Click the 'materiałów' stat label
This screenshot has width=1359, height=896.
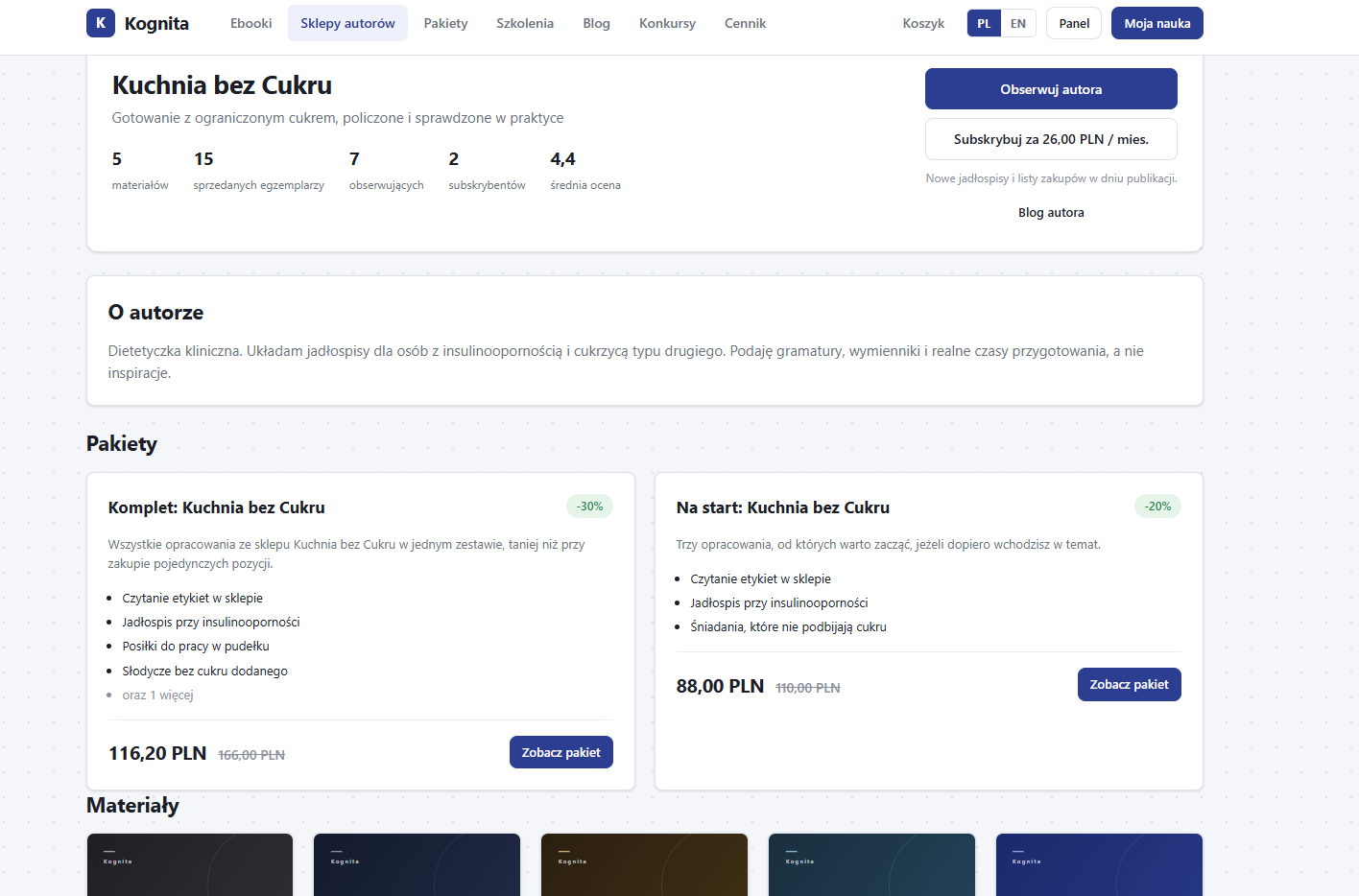coord(140,185)
